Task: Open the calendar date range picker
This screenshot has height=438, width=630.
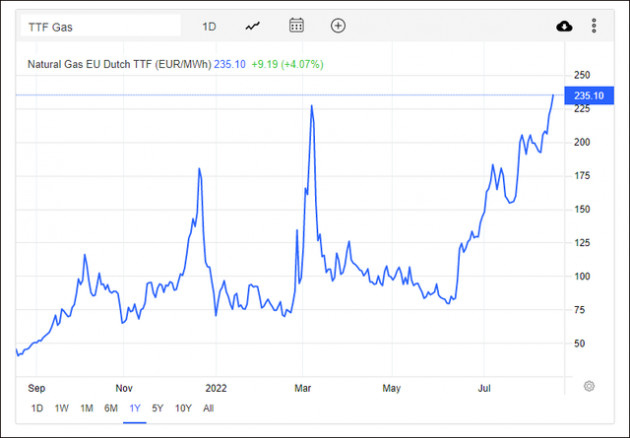Action: pos(297,25)
